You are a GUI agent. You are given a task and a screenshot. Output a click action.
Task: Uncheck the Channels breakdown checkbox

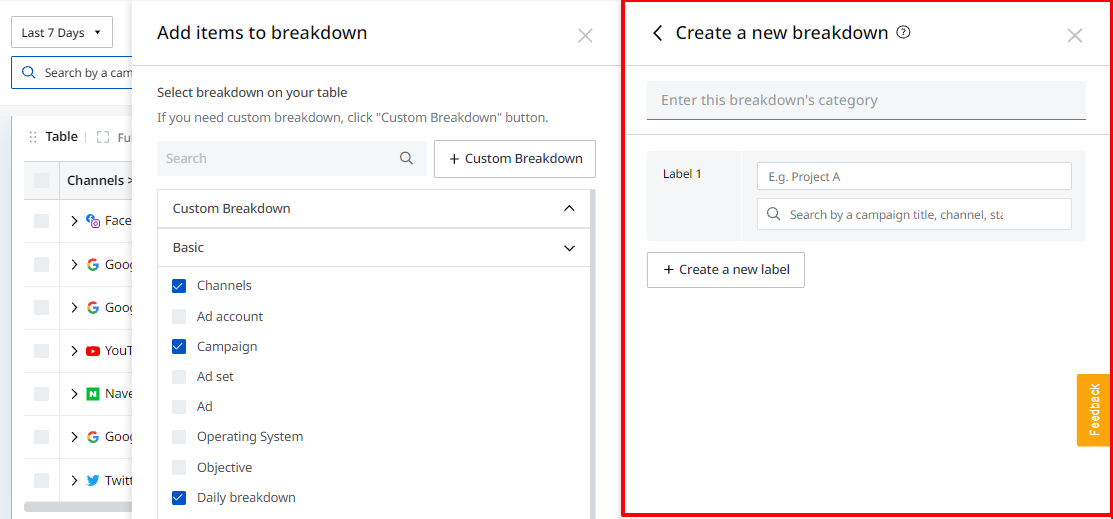[179, 286]
